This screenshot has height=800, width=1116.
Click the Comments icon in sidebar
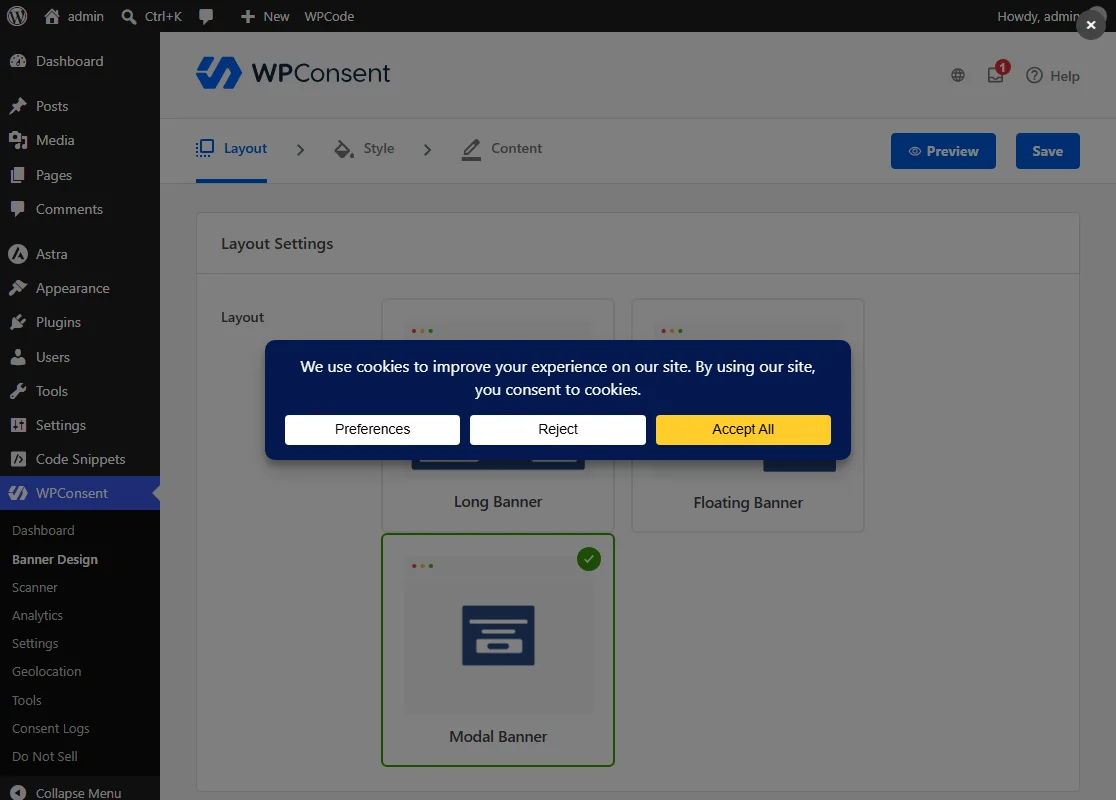click(x=19, y=209)
